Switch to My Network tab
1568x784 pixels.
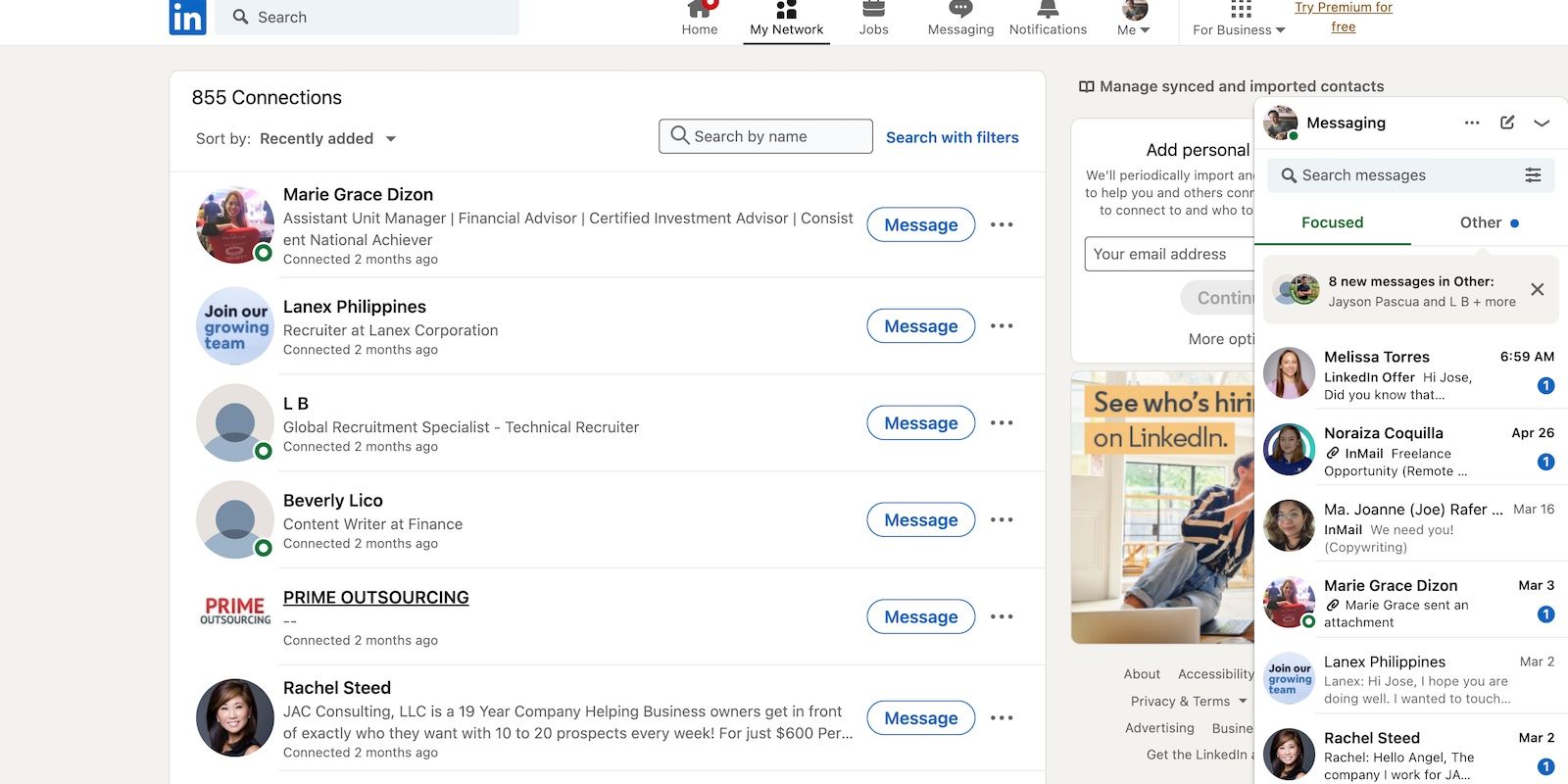786,20
